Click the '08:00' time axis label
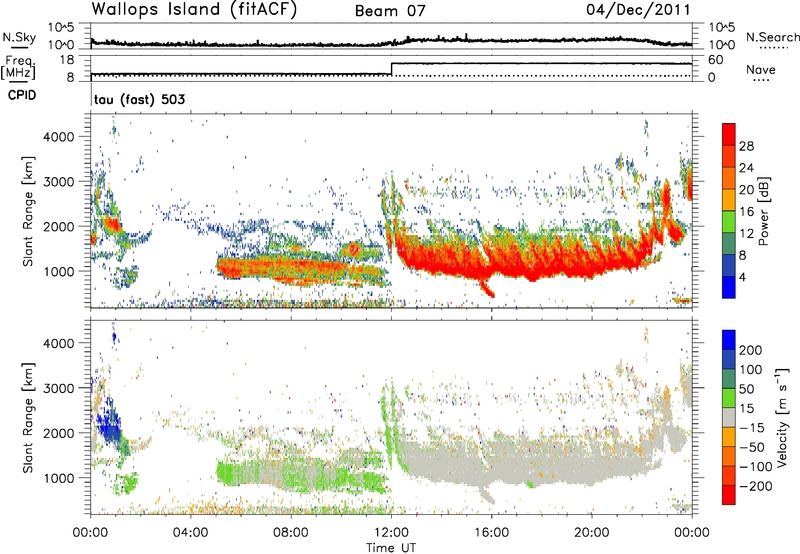 [x=291, y=533]
